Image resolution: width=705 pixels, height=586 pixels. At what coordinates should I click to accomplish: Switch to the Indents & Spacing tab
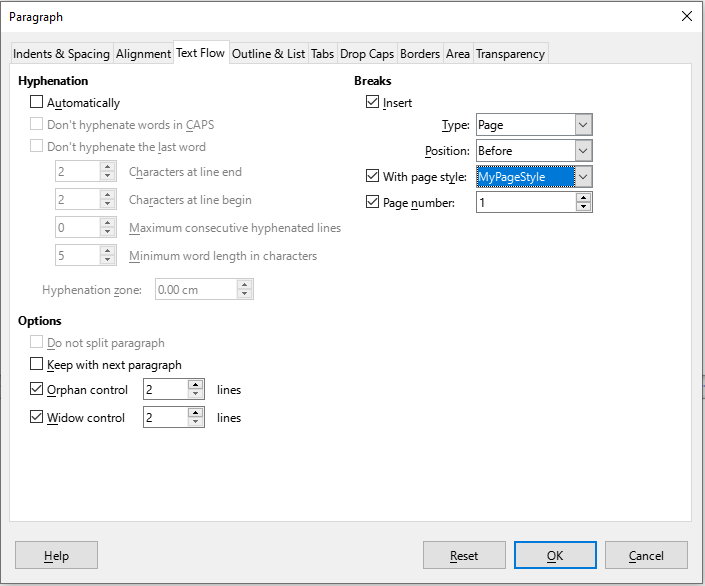61,54
